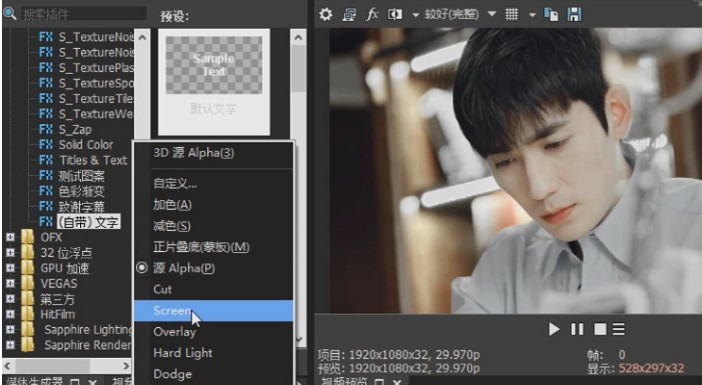The width and height of the screenshot is (702, 385).
Task: Open video output fx icon
Action: (372, 14)
